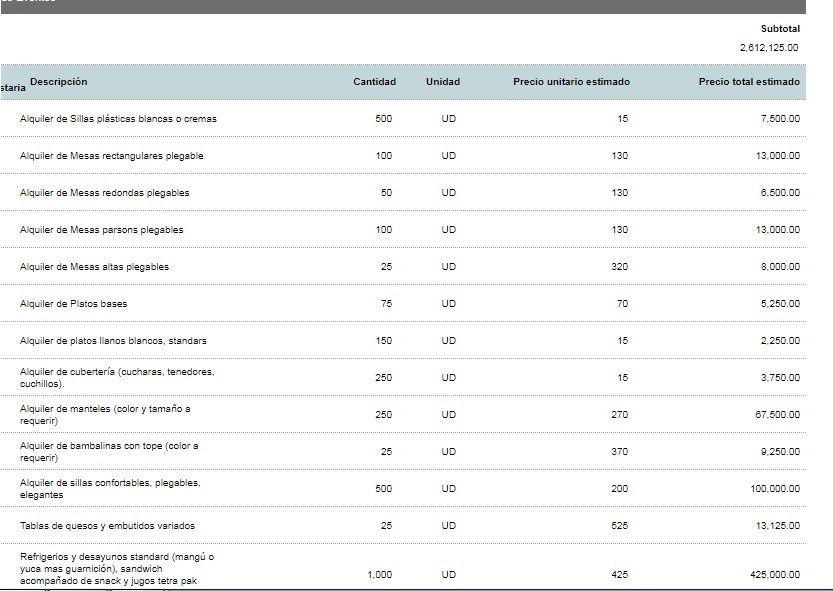The image size is (833, 591).
Task: Click total 100,000.00 for sillas confortables
Action: (x=776, y=489)
